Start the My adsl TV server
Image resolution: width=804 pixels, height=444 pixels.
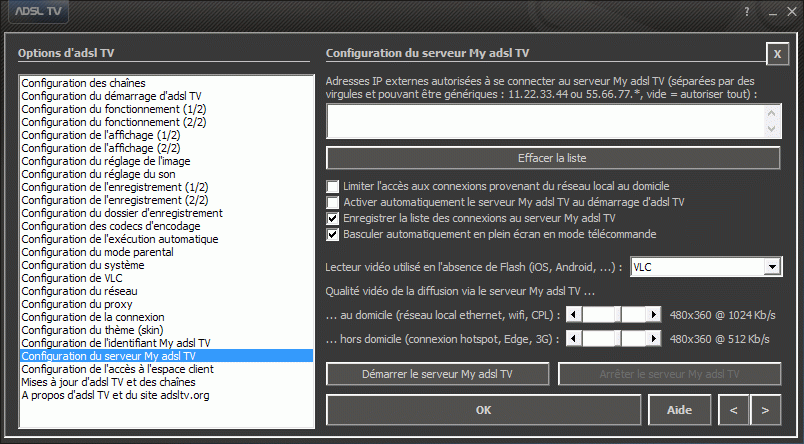coord(437,374)
